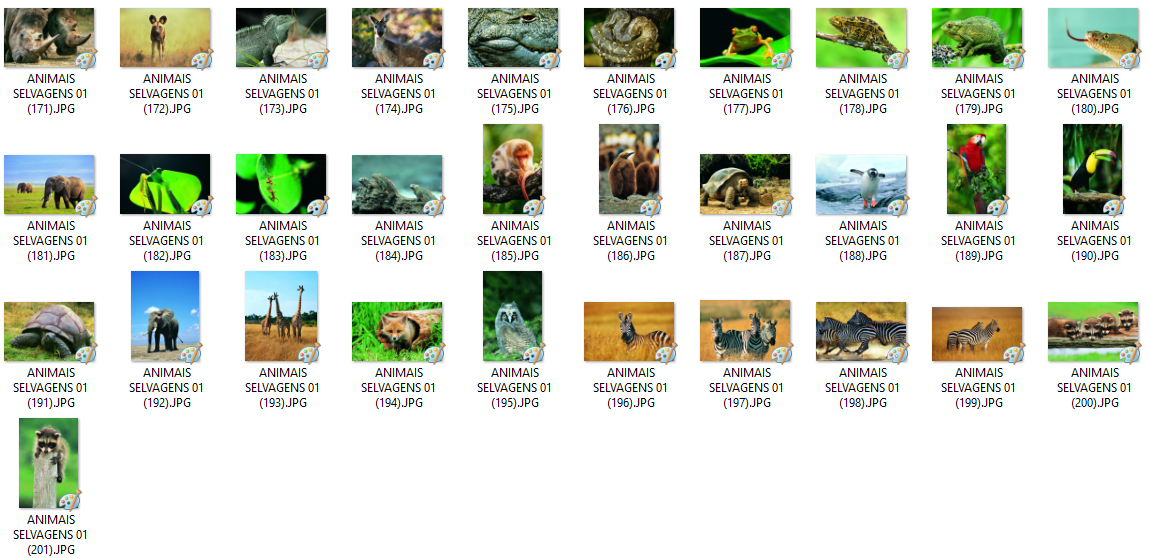
Task: Click the monkey thumbnail (185).JPG
Action: click(512, 169)
